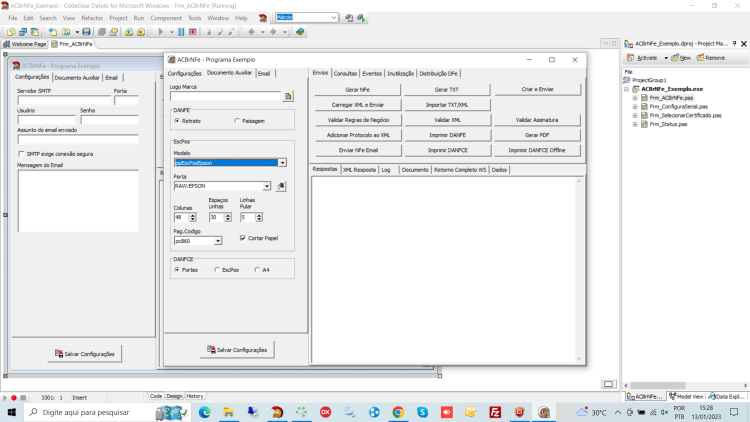This screenshot has height=422, width=750.
Task: Click the Enviar NFe Email button
Action: click(357, 150)
